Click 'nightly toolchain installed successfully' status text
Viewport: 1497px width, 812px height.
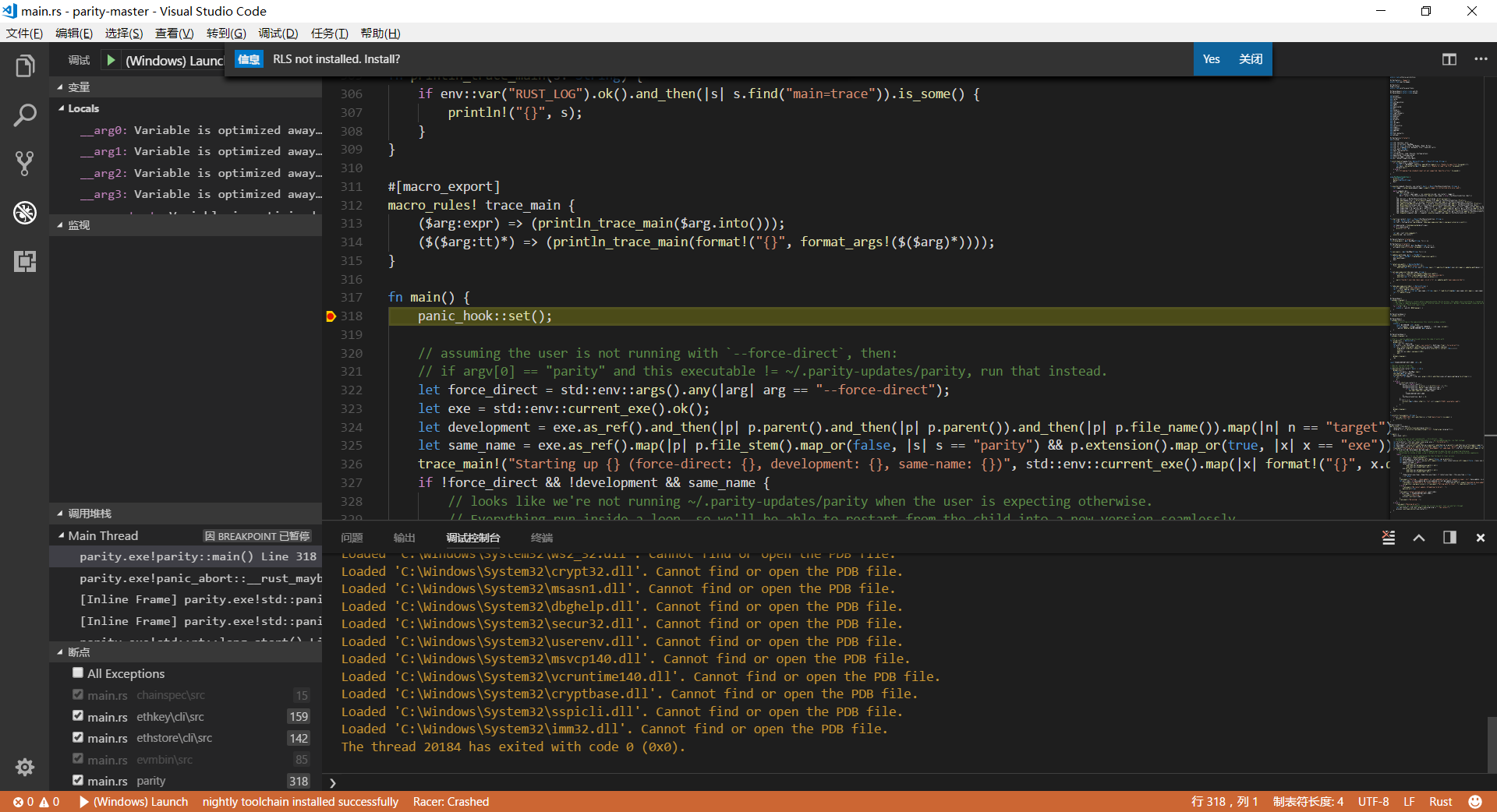click(x=300, y=802)
